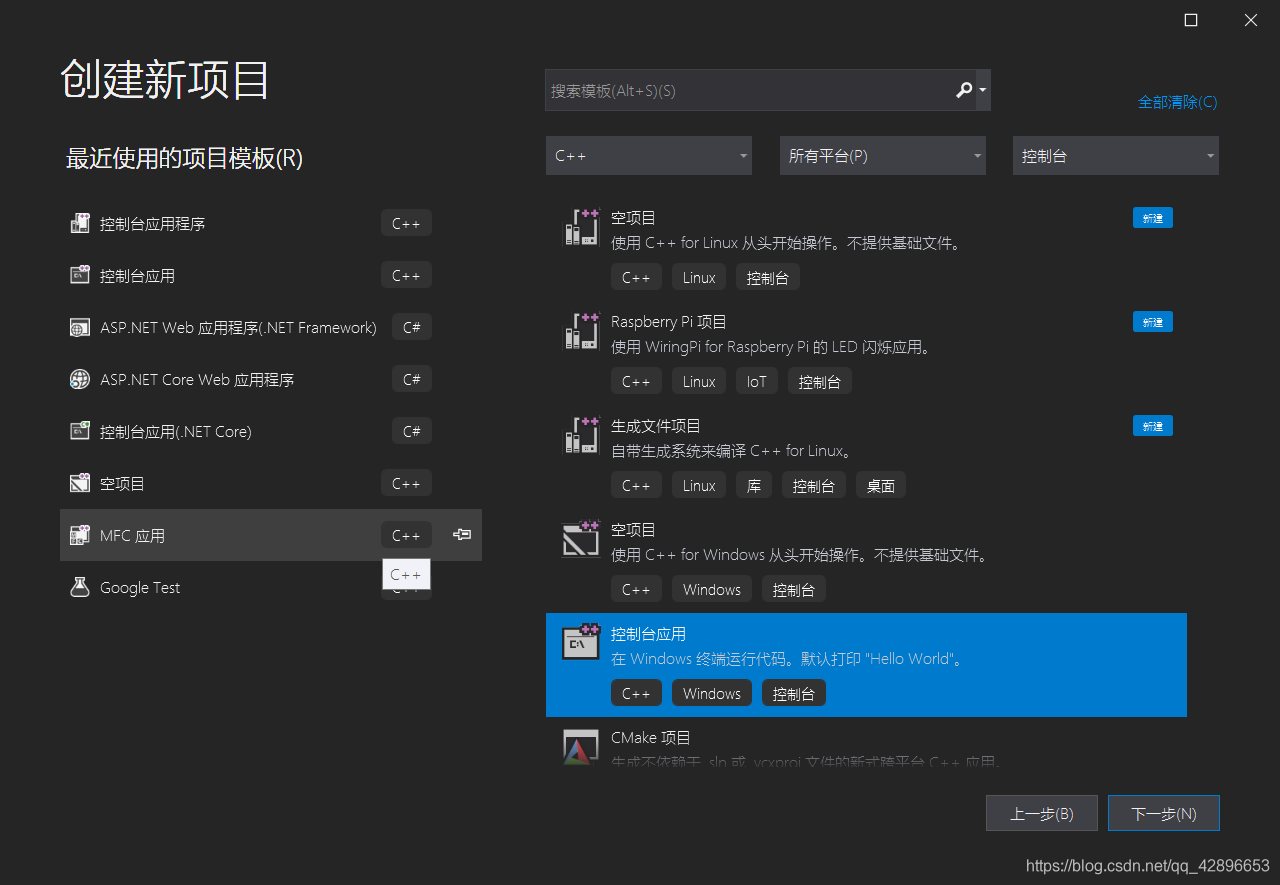Click 控制台 tag under Raspberry Pi 项目
Viewport: 1280px width, 885px height.
[820, 382]
